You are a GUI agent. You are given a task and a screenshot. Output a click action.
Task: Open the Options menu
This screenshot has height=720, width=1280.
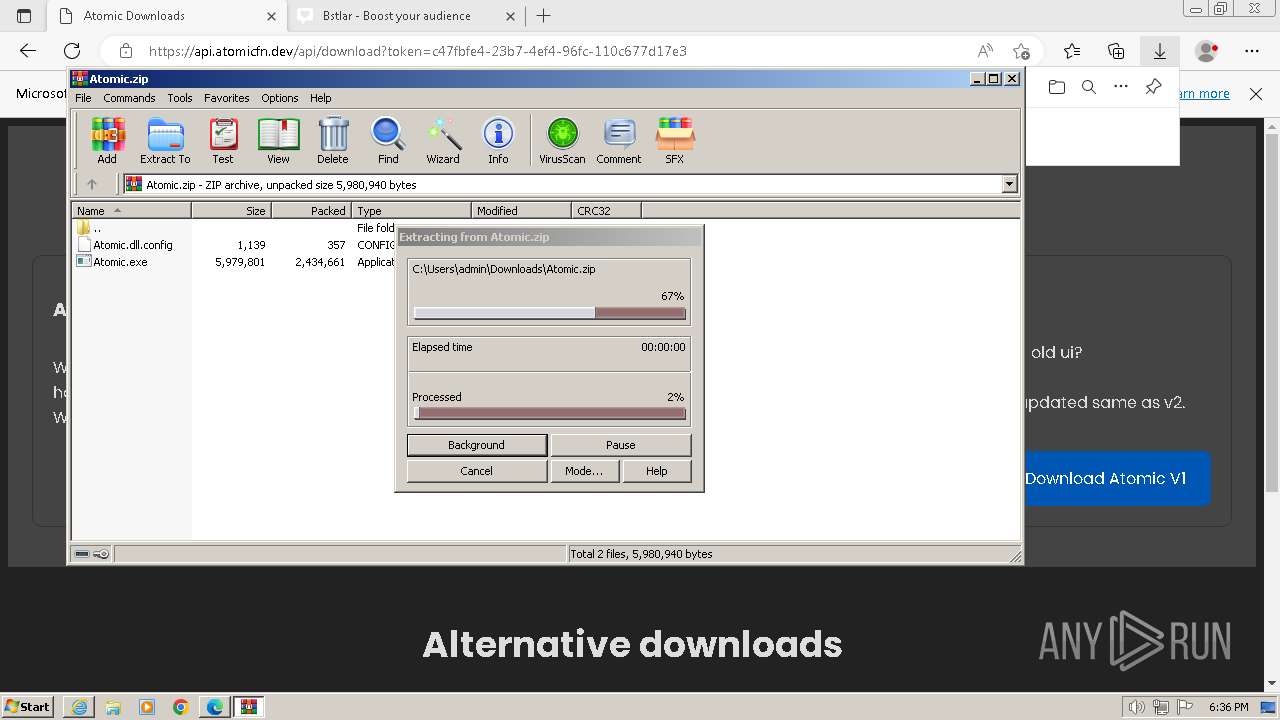[280, 98]
